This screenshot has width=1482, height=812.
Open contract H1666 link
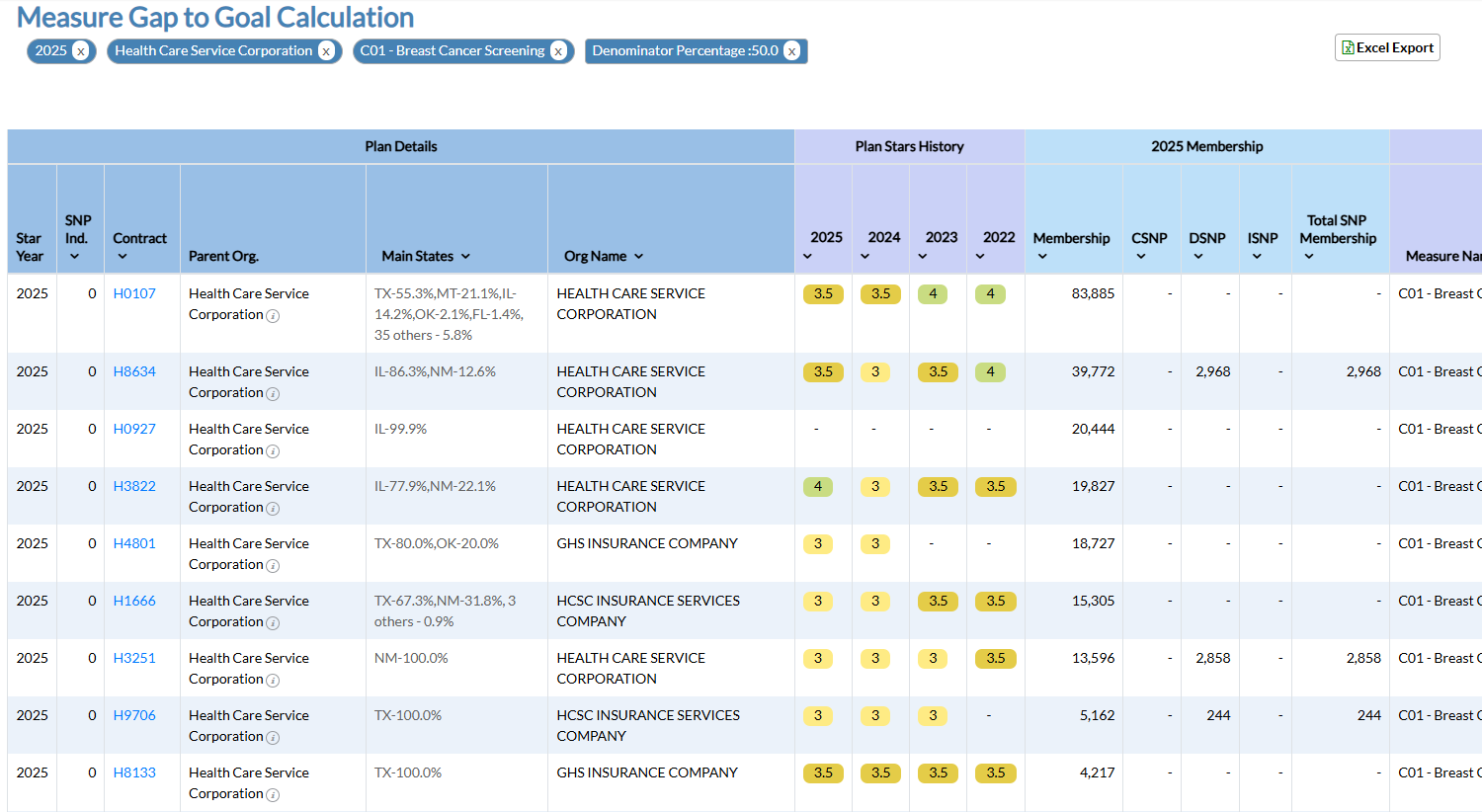pos(134,601)
